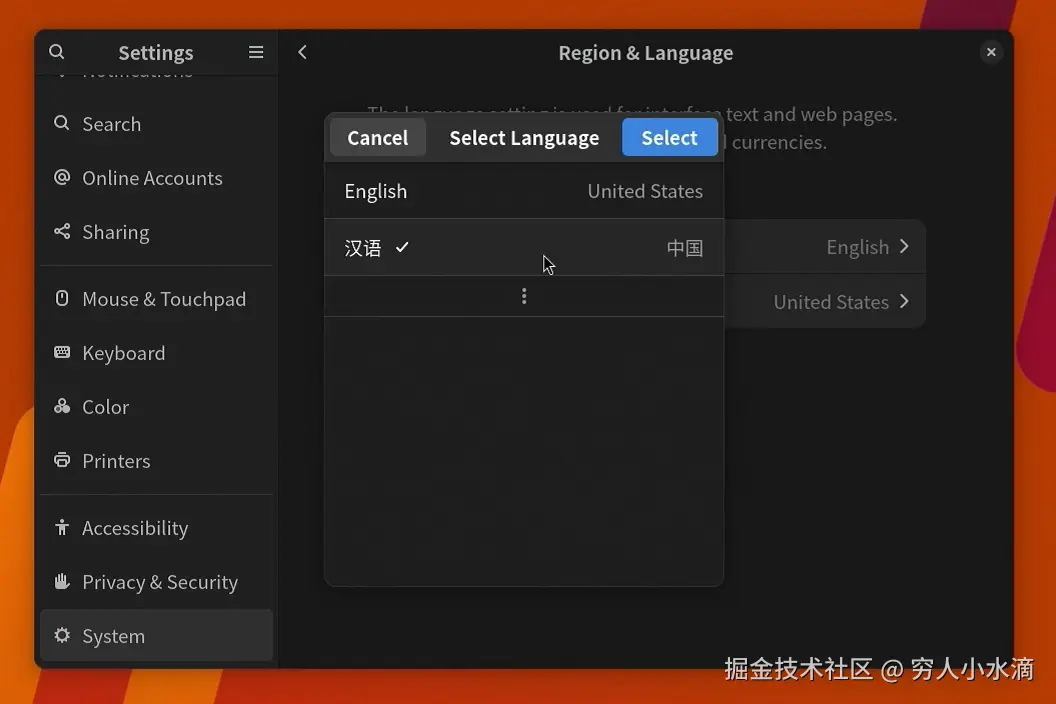Click the Privacy & Security hand icon
This screenshot has width=1056, height=704.
pyautogui.click(x=62, y=581)
